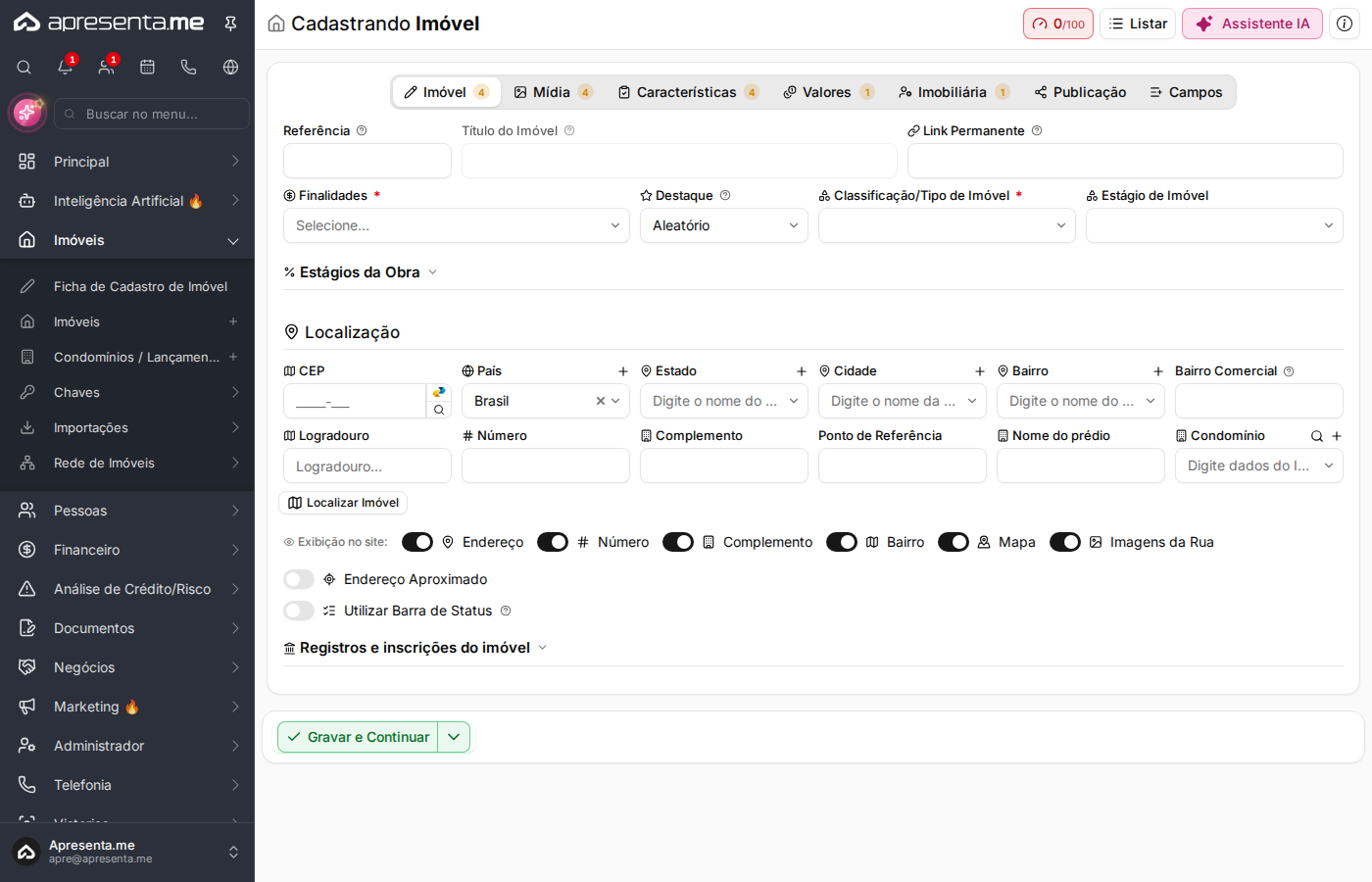
Task: Click the phone icon in sidebar toolbar
Action: click(x=188, y=67)
